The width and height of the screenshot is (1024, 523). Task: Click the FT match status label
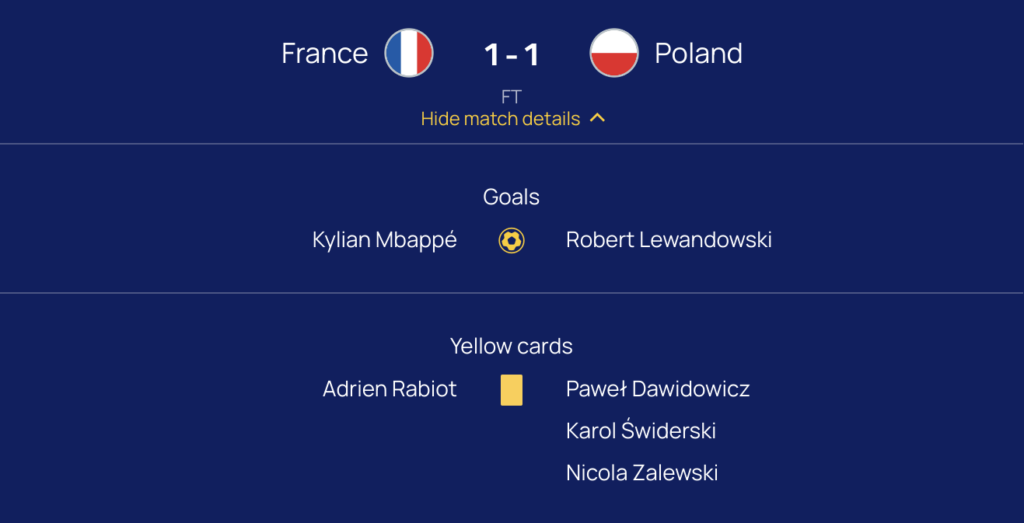pos(511,97)
